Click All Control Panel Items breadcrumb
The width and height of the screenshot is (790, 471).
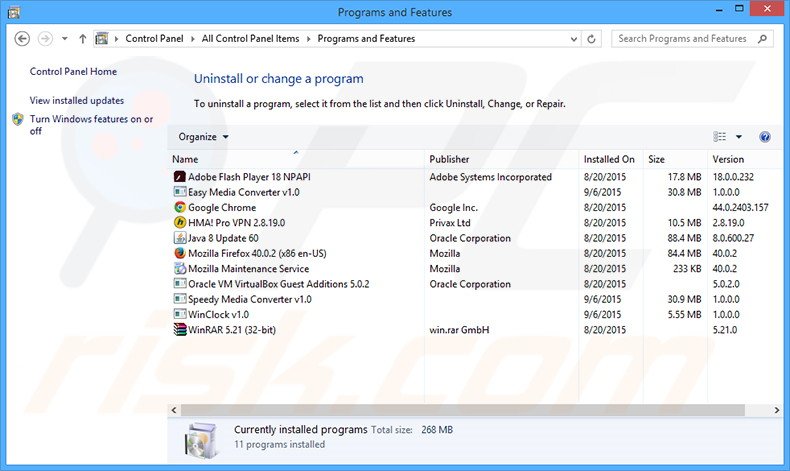coord(250,39)
